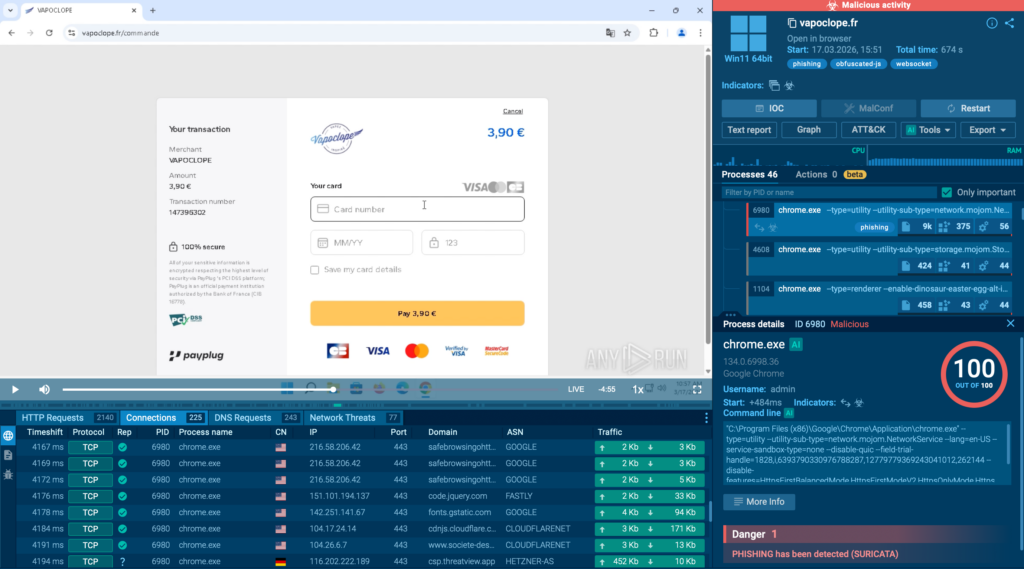This screenshot has width=1024, height=569.
Task: Bookmark this page with the star icon
Action: (628, 33)
